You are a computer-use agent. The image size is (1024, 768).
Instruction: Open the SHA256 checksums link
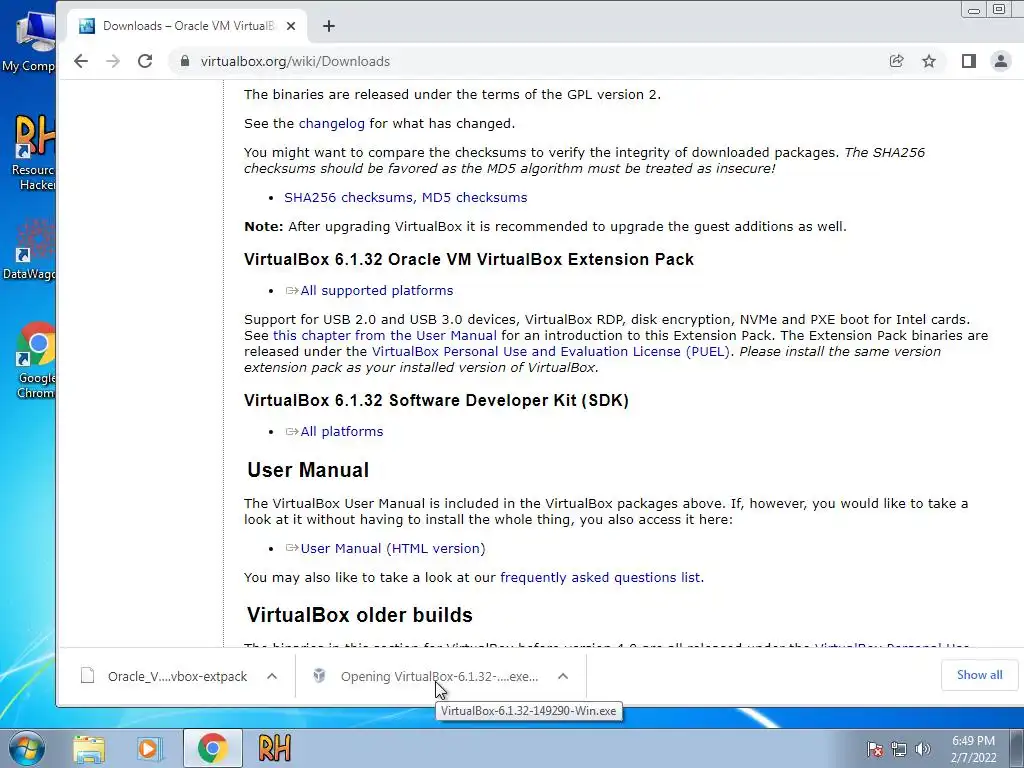pyautogui.click(x=348, y=197)
